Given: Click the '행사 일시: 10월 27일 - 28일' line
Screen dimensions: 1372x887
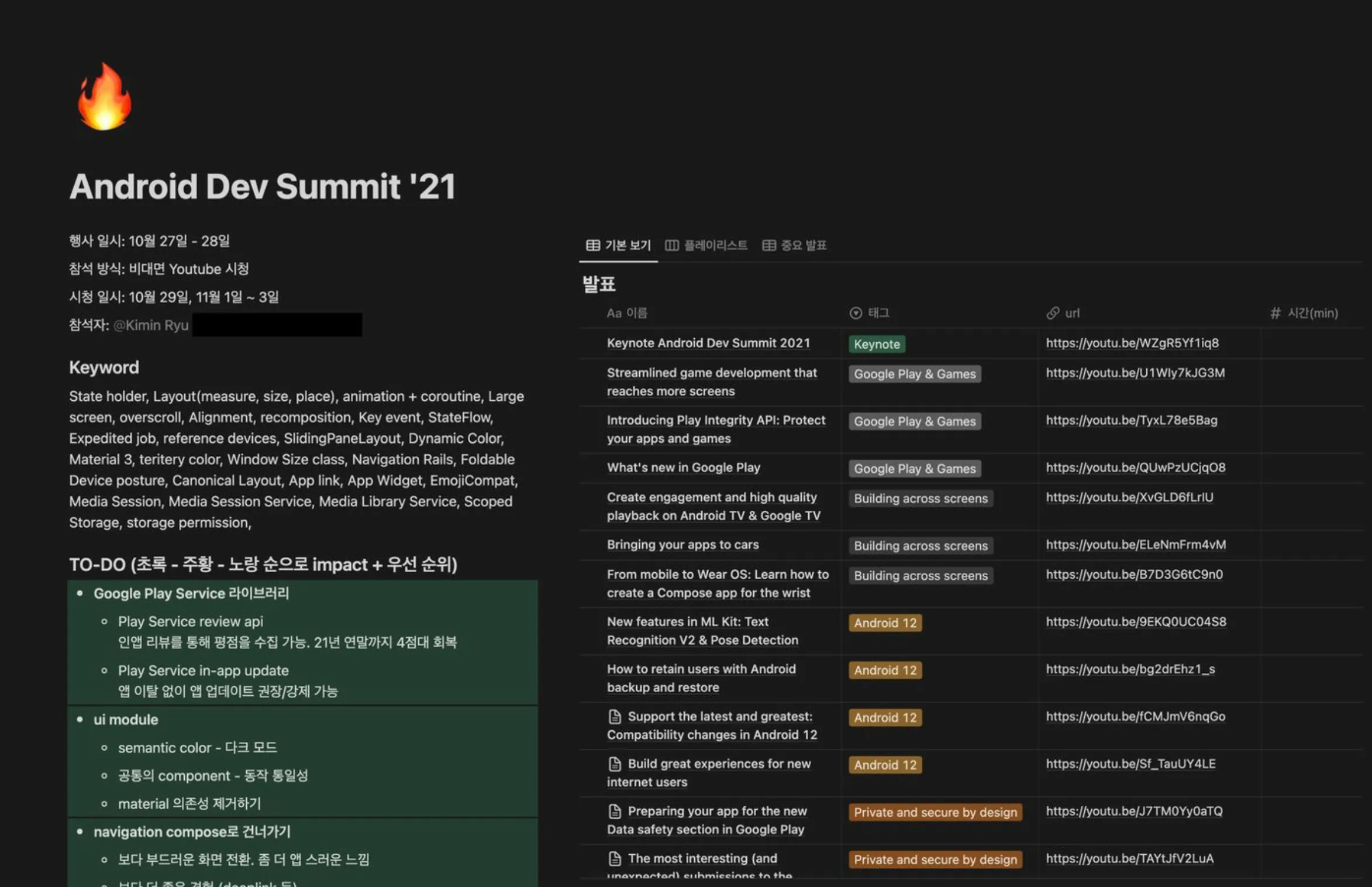Looking at the screenshot, I should coord(149,241).
